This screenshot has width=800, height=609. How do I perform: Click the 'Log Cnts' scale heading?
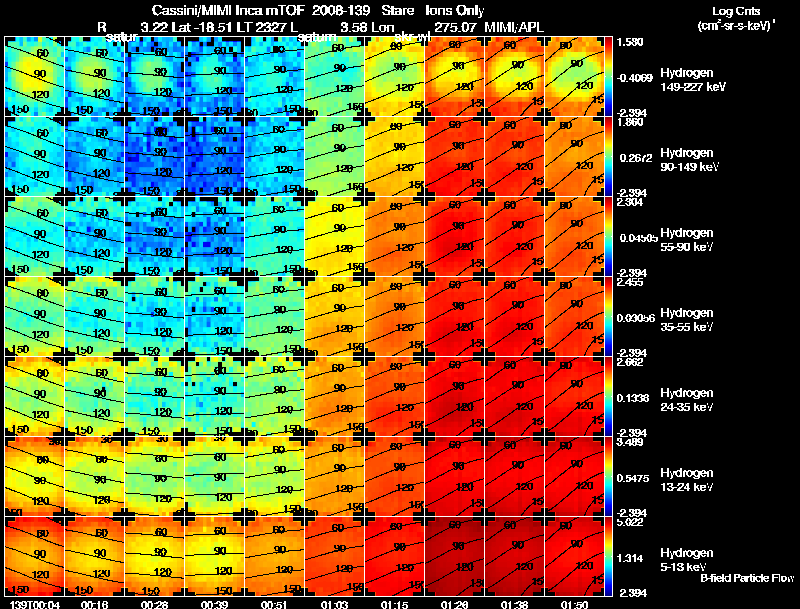tap(736, 11)
